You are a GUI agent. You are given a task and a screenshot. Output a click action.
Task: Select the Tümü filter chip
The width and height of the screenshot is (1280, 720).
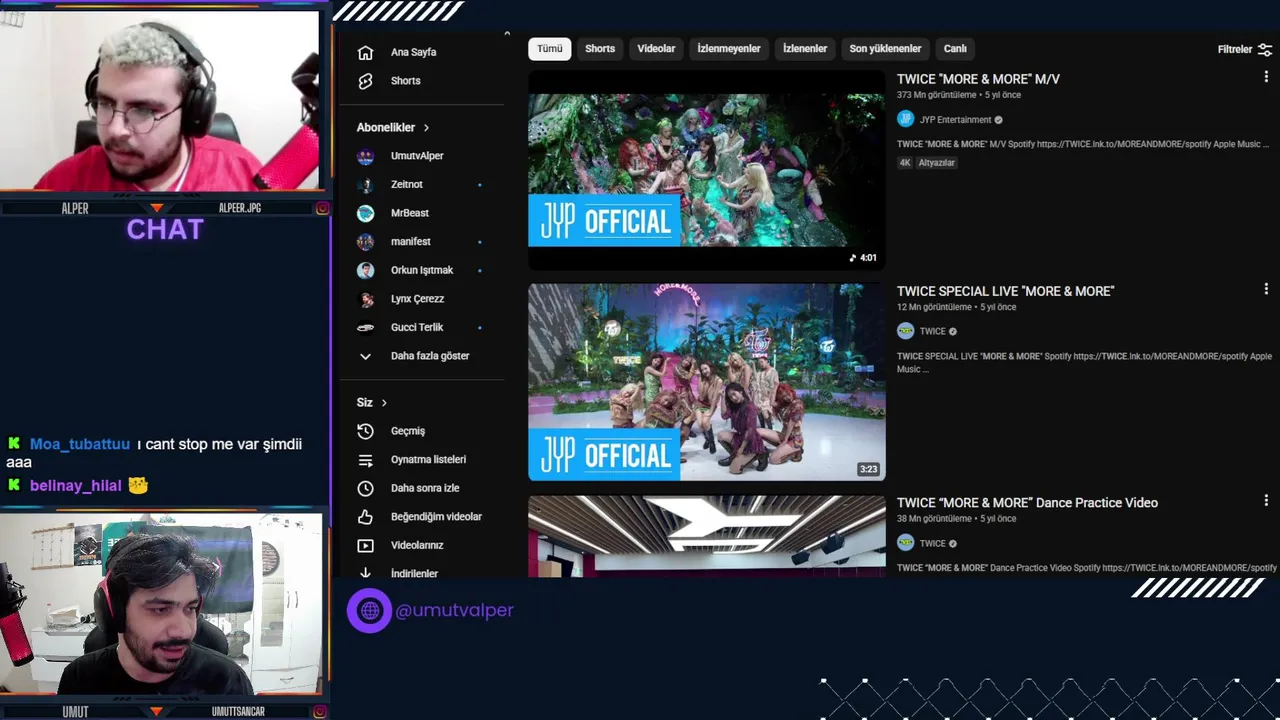(550, 49)
